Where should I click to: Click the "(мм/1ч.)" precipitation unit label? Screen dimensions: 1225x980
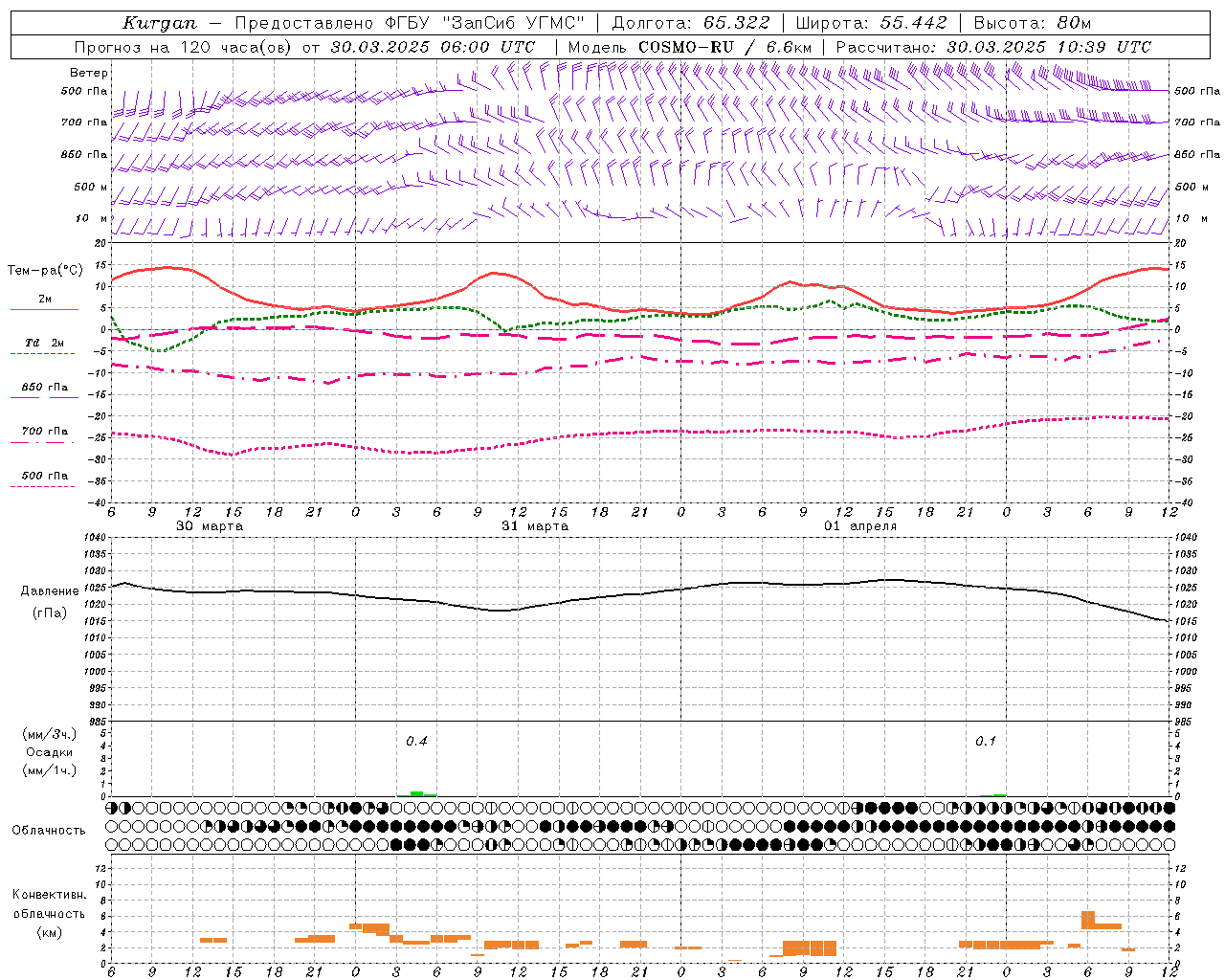point(50,769)
